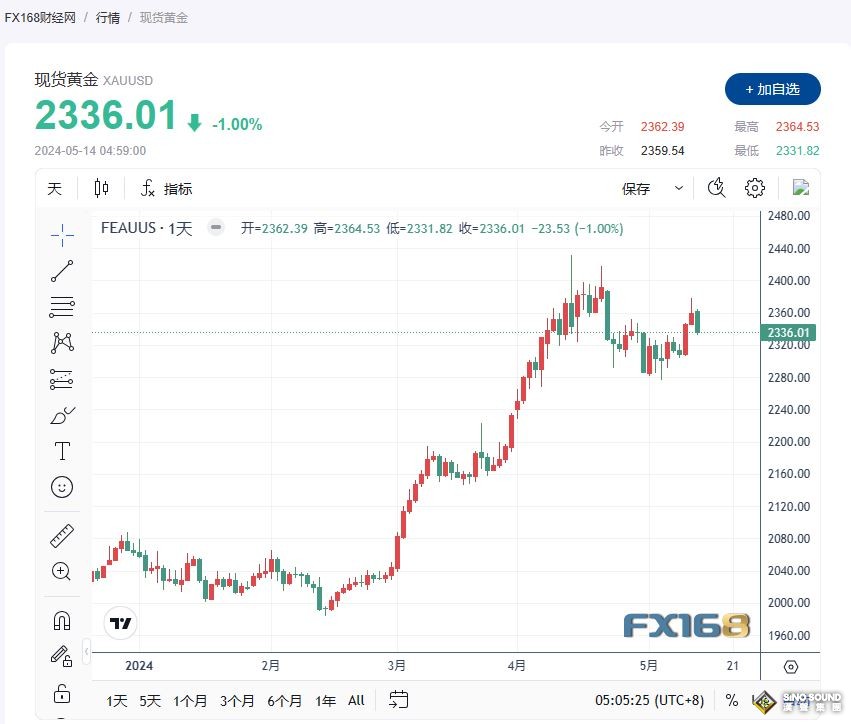Open the 天 interval dropdown
Screen dimensions: 851x724
[x=55, y=188]
